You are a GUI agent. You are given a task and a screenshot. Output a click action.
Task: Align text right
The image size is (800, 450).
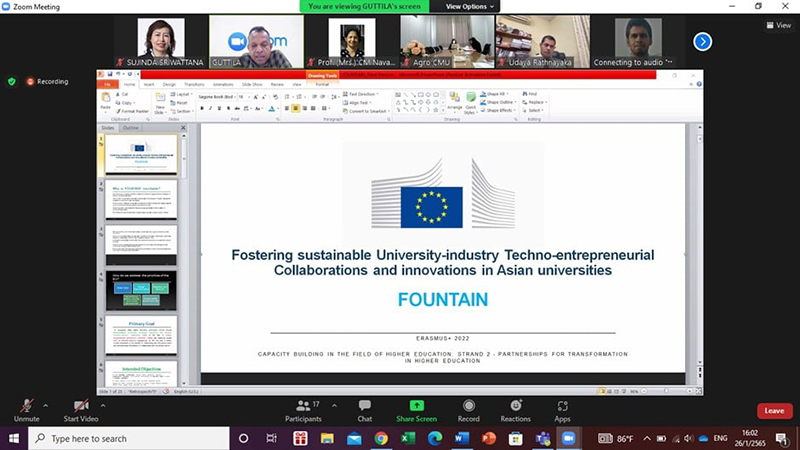[305, 108]
